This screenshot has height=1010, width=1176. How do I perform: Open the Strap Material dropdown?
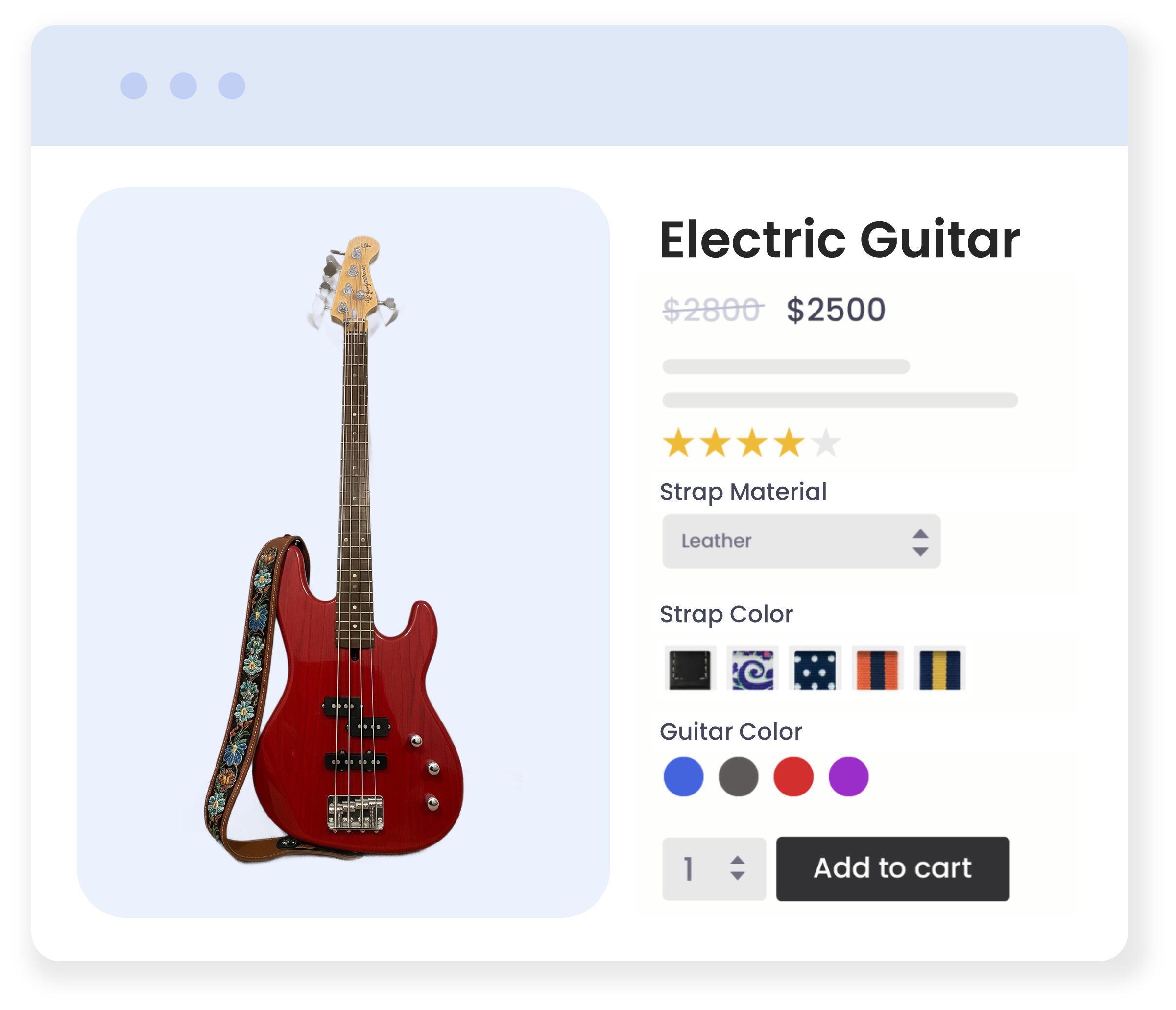[x=801, y=541]
